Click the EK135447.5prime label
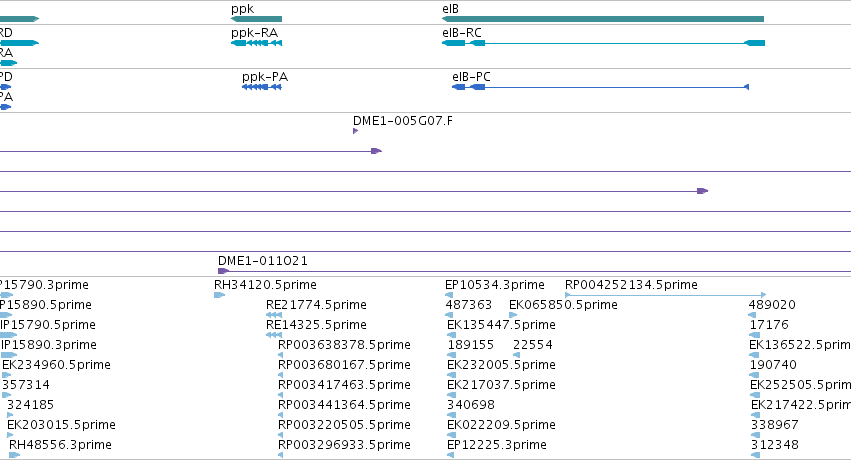The height and width of the screenshot is (460, 851). click(x=501, y=325)
